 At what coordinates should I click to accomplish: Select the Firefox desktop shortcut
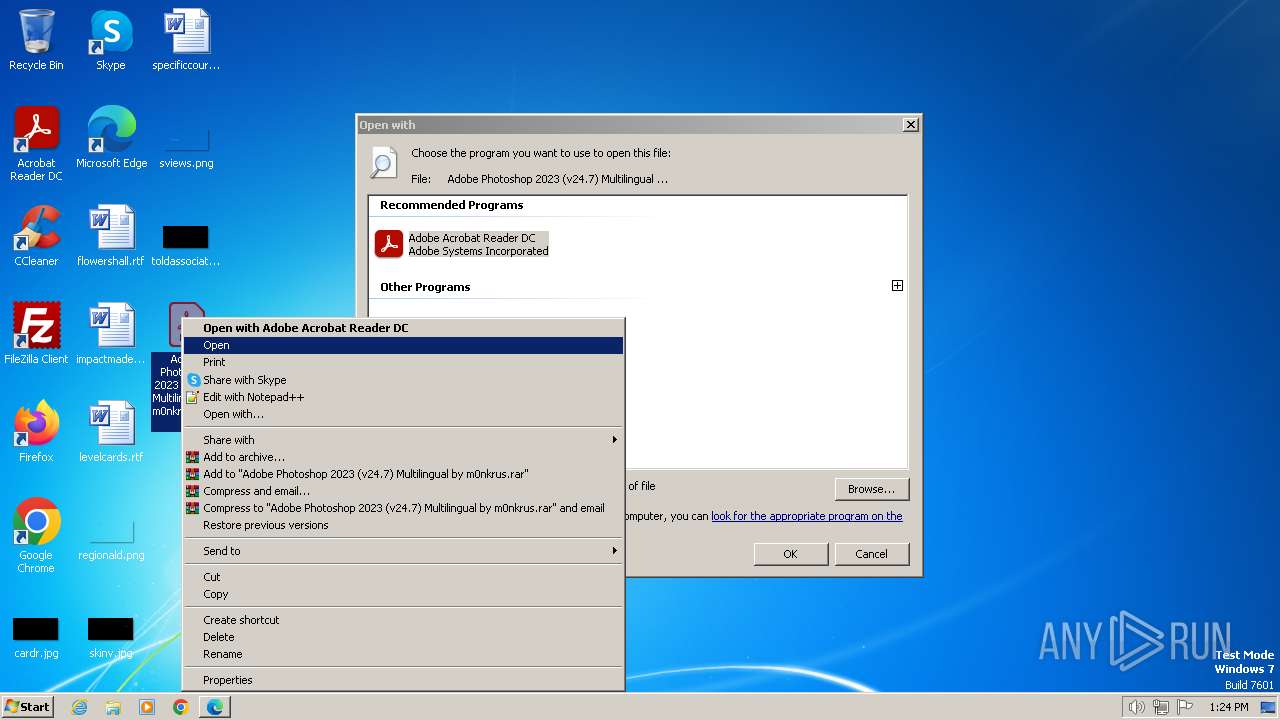pyautogui.click(x=36, y=431)
